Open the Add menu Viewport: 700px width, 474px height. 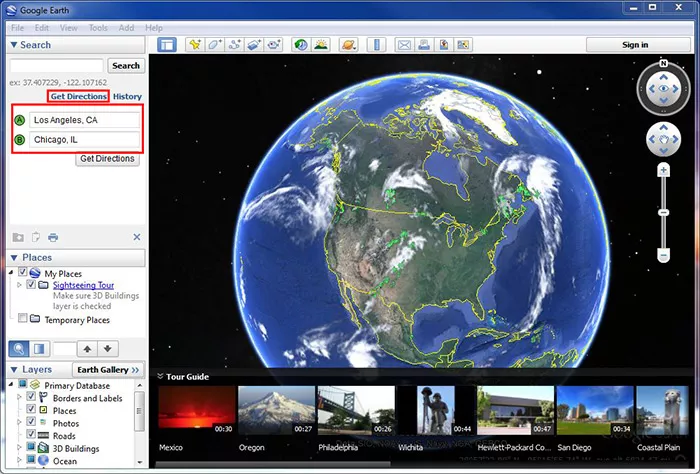(126, 28)
